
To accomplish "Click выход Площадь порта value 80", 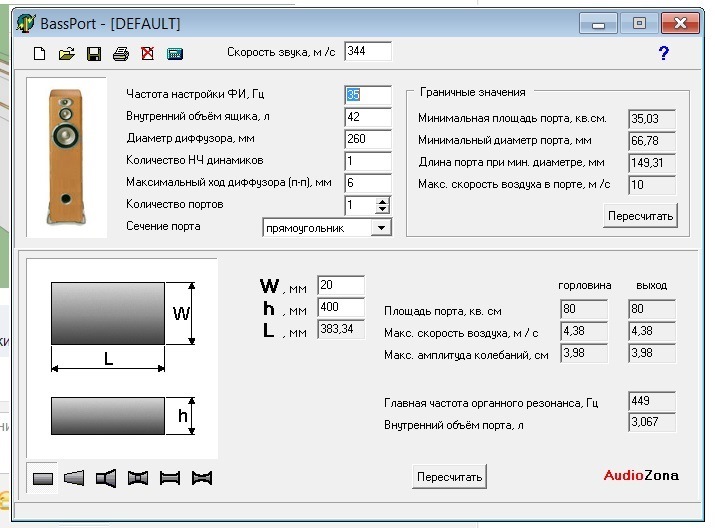I will click(x=652, y=309).
